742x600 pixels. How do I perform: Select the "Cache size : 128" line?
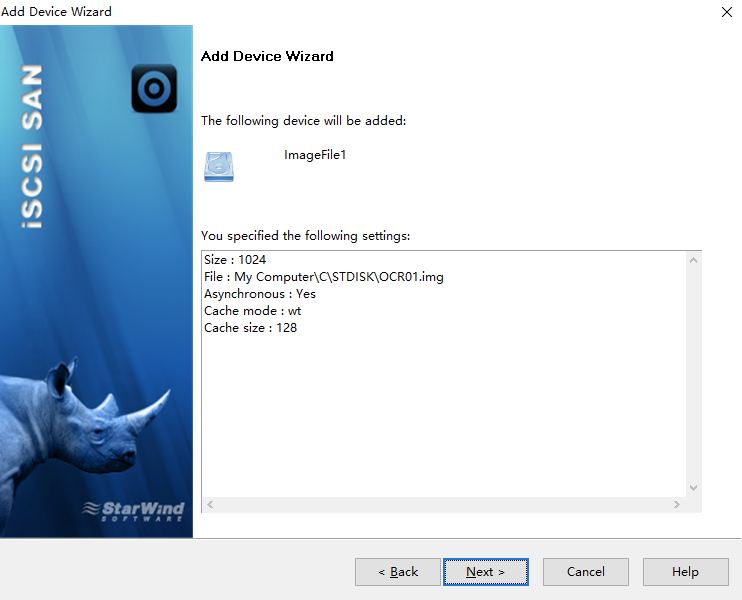[250, 328]
